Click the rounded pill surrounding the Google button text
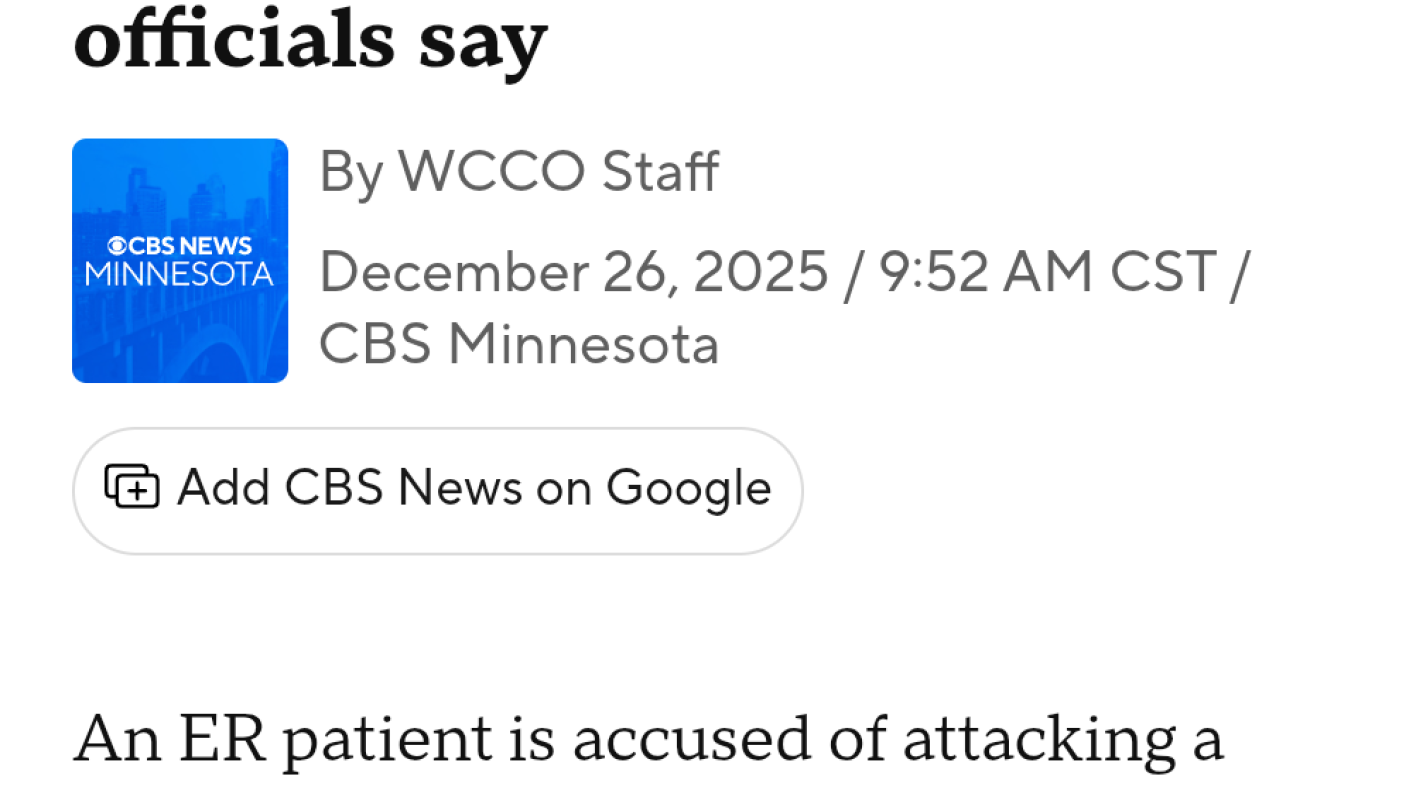This screenshot has width=1423, height=800. [437, 489]
